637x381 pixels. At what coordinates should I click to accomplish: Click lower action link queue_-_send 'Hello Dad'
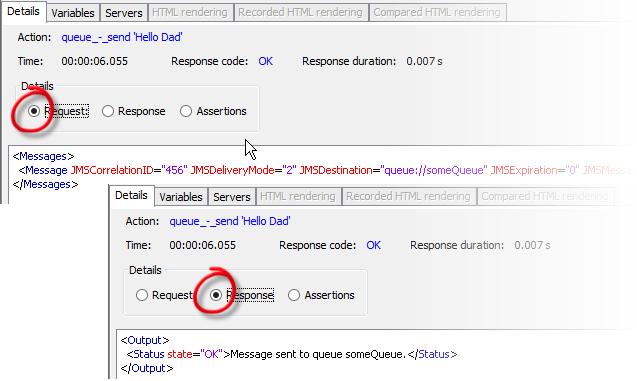pyautogui.click(x=230, y=221)
